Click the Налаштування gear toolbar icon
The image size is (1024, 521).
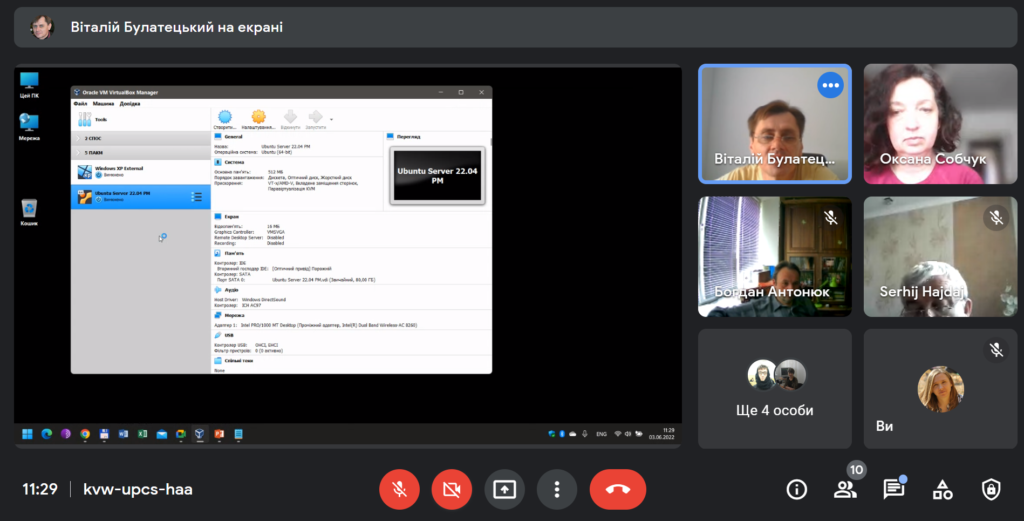coord(259,119)
